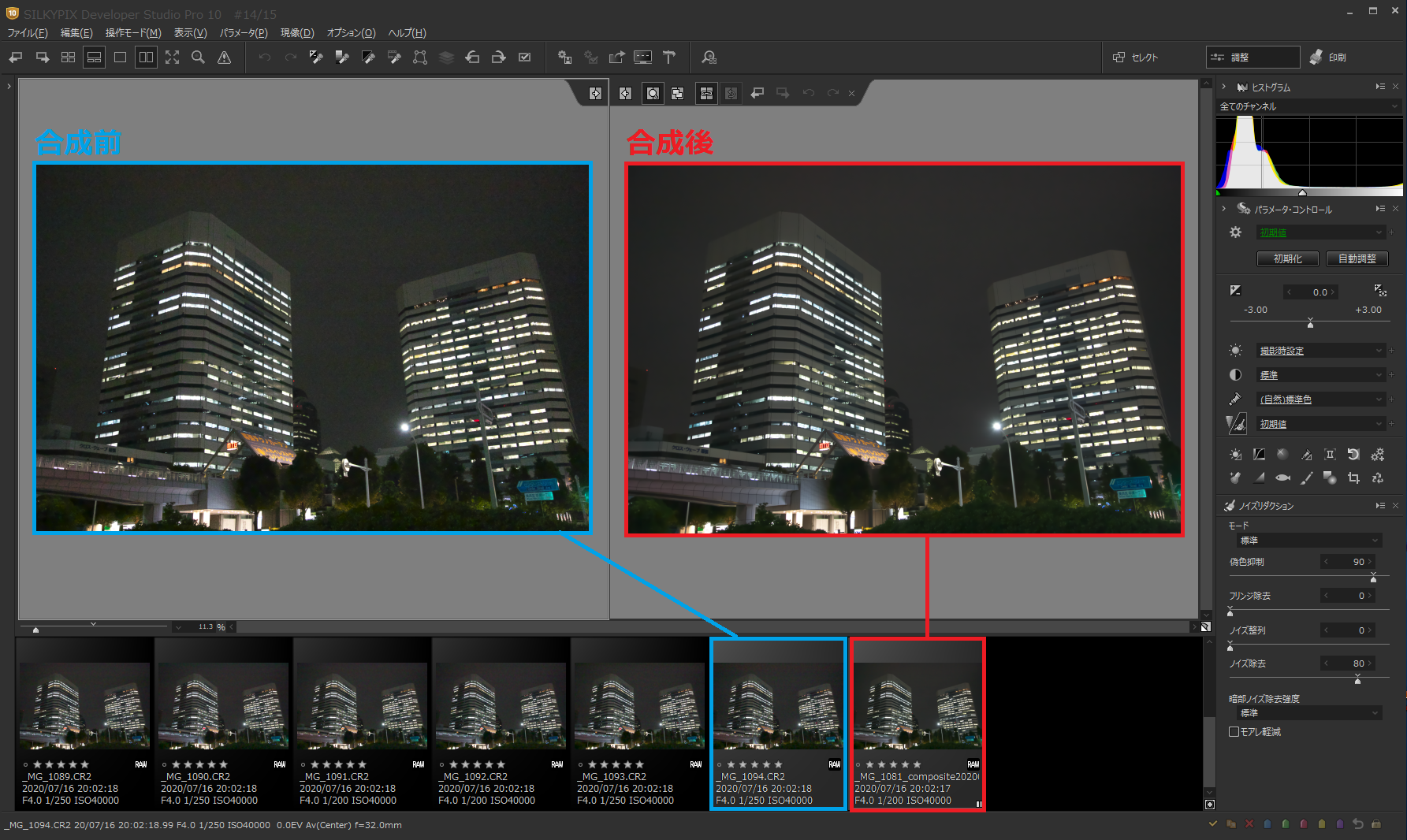Screen dimensions: 1407x840
Task: Click the next image arrow in toolbar
Action: [43, 58]
